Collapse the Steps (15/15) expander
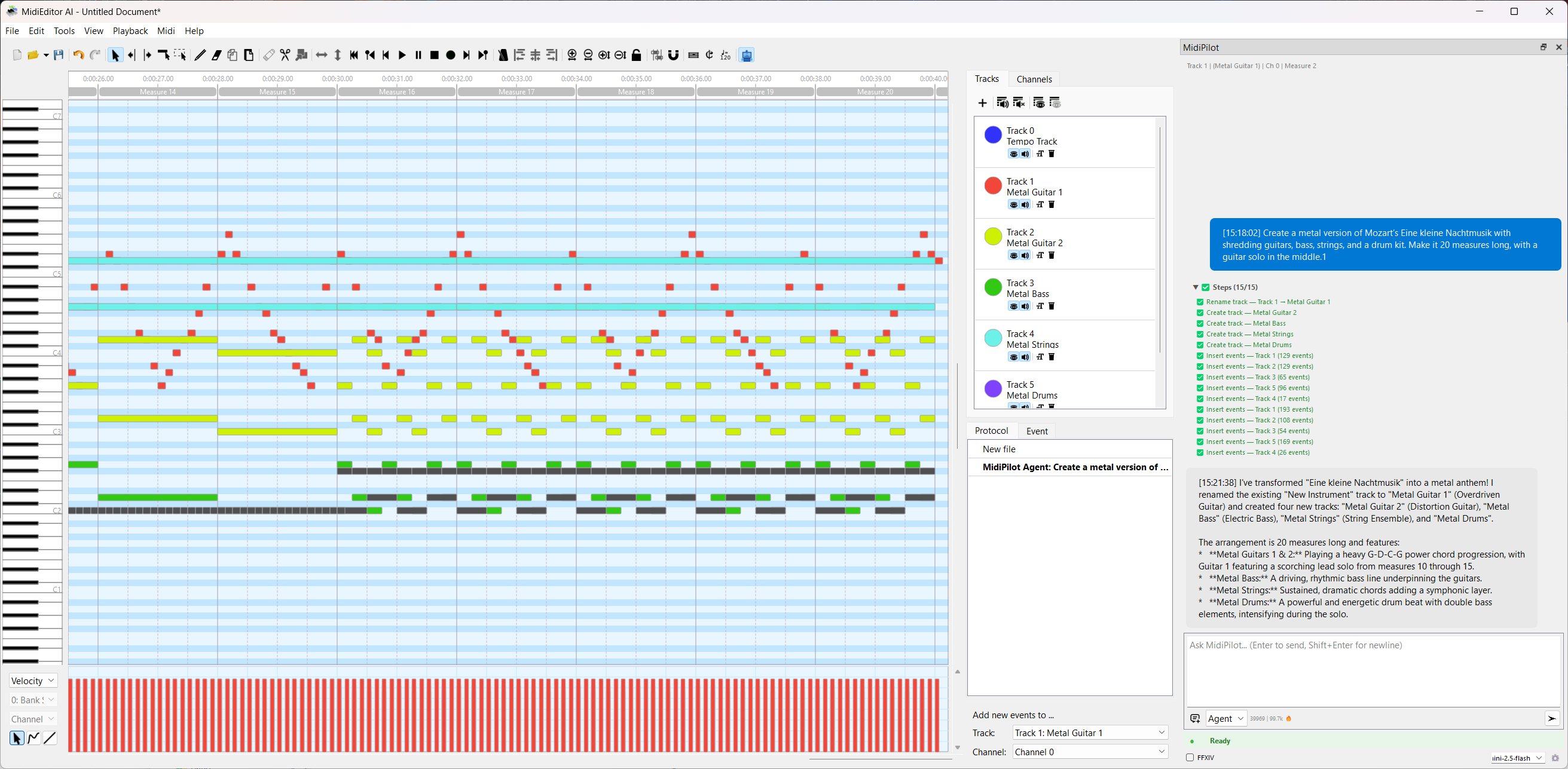The height and width of the screenshot is (769, 1568). tap(1196, 287)
